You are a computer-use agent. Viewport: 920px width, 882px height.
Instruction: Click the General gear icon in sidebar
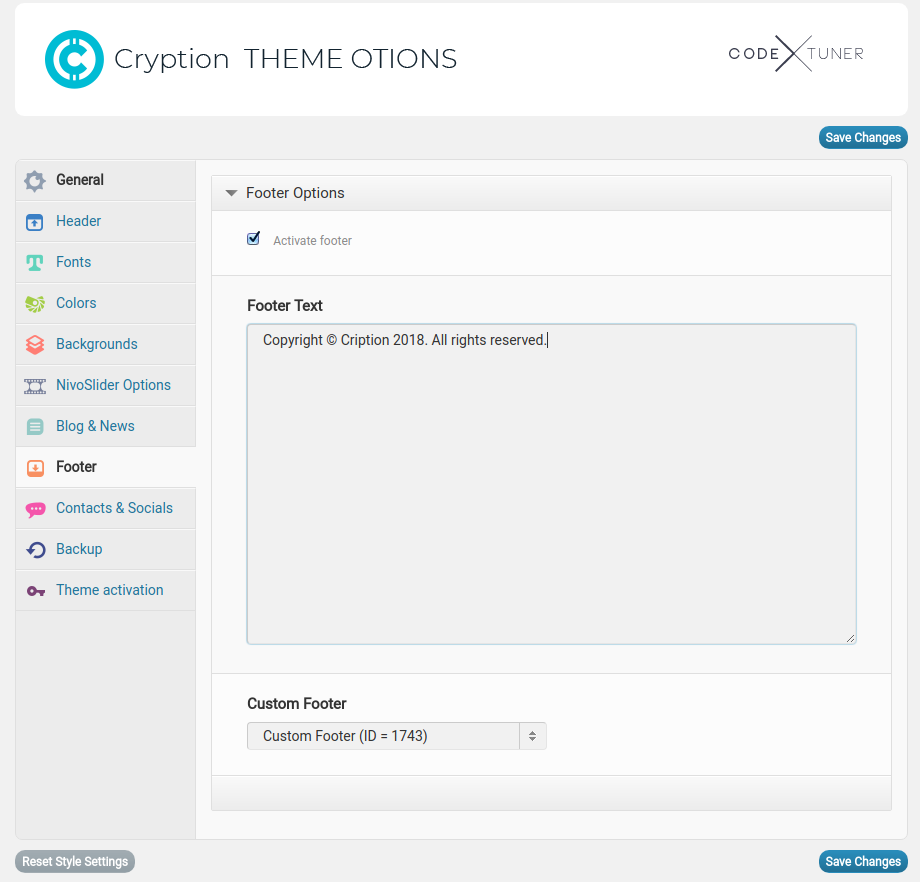[x=35, y=181]
